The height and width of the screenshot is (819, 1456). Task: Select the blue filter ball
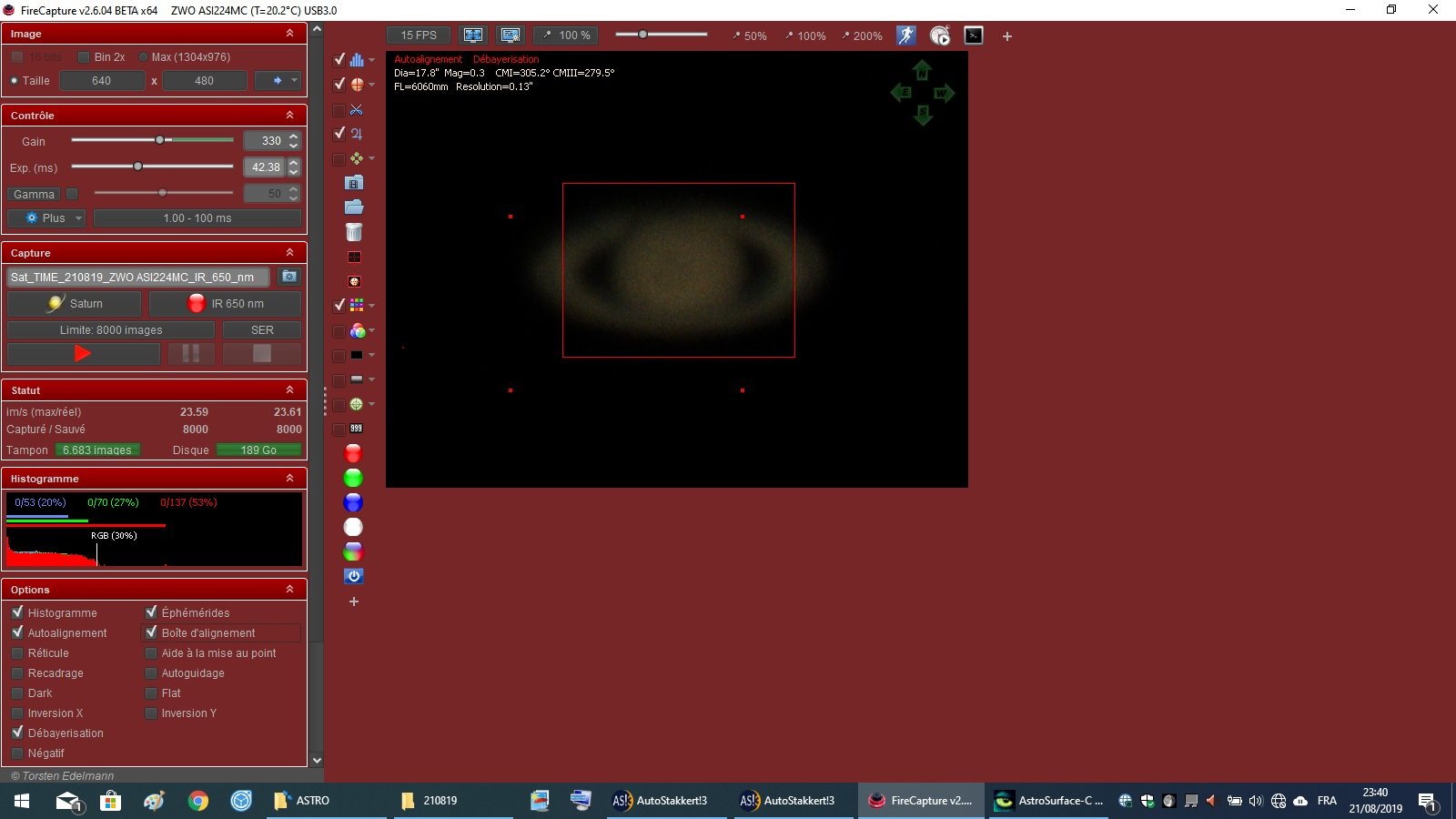[x=353, y=502]
